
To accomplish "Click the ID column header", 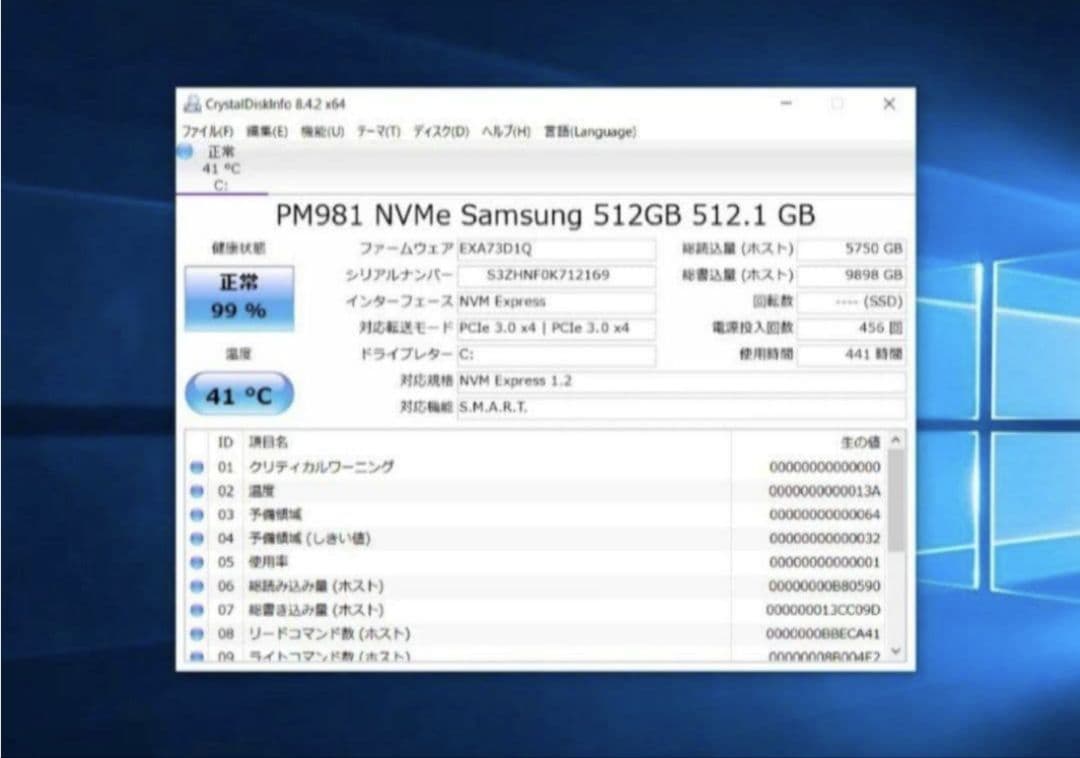I will pos(225,442).
